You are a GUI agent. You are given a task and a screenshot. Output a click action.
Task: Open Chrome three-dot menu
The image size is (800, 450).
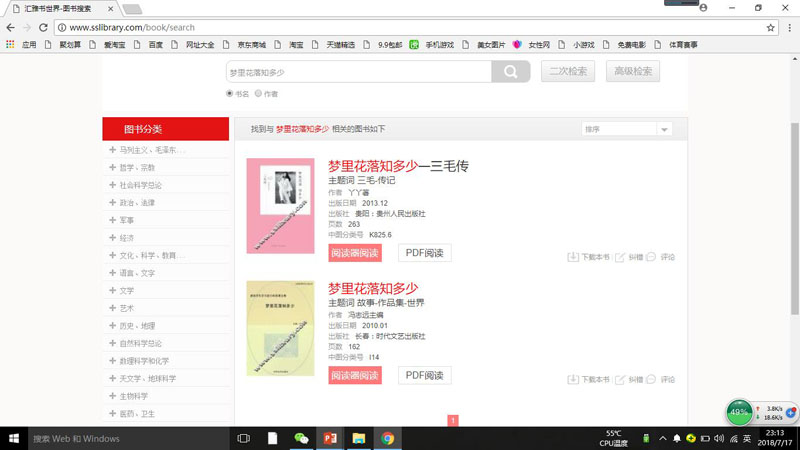tap(789, 28)
